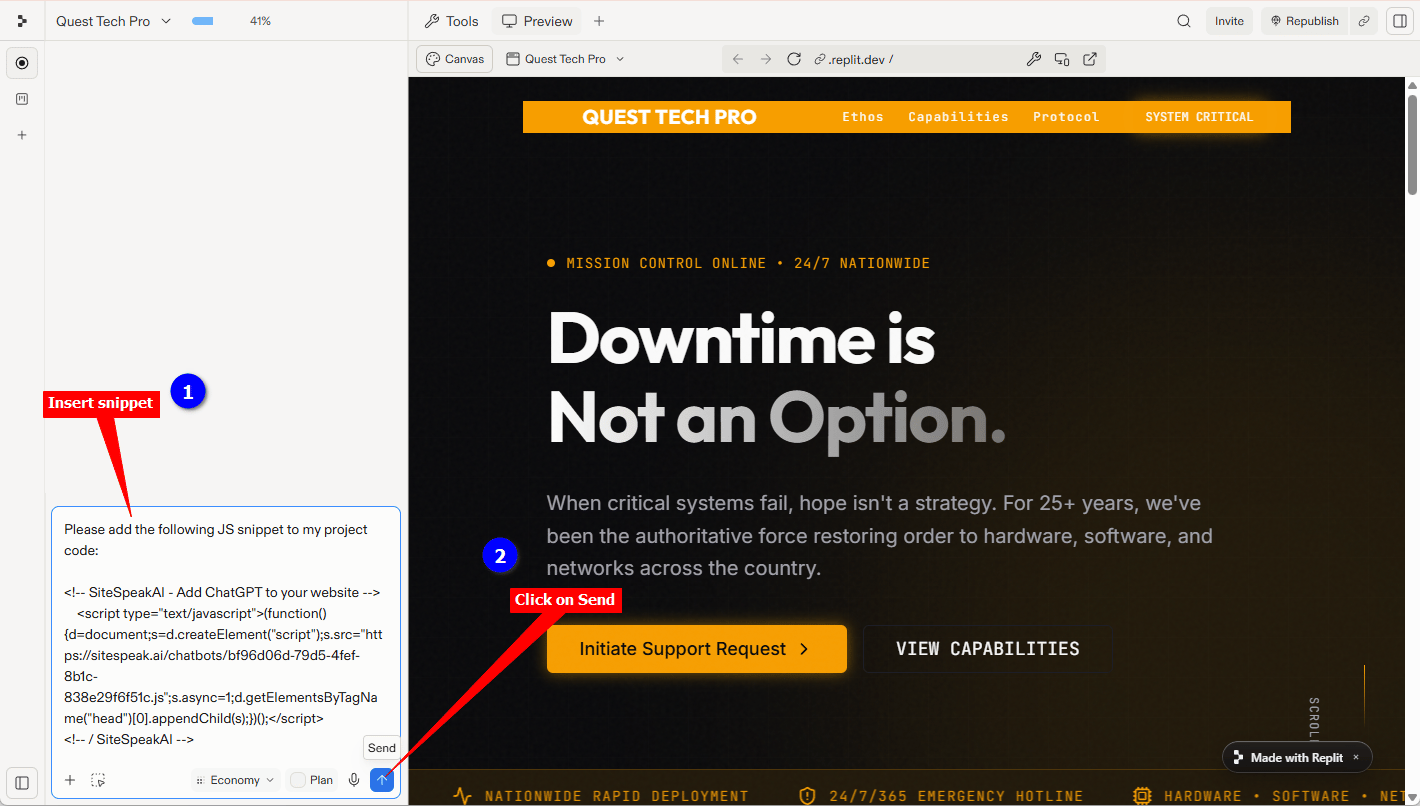Go back in the preview browser
The width and height of the screenshot is (1420, 806).
coord(738,59)
